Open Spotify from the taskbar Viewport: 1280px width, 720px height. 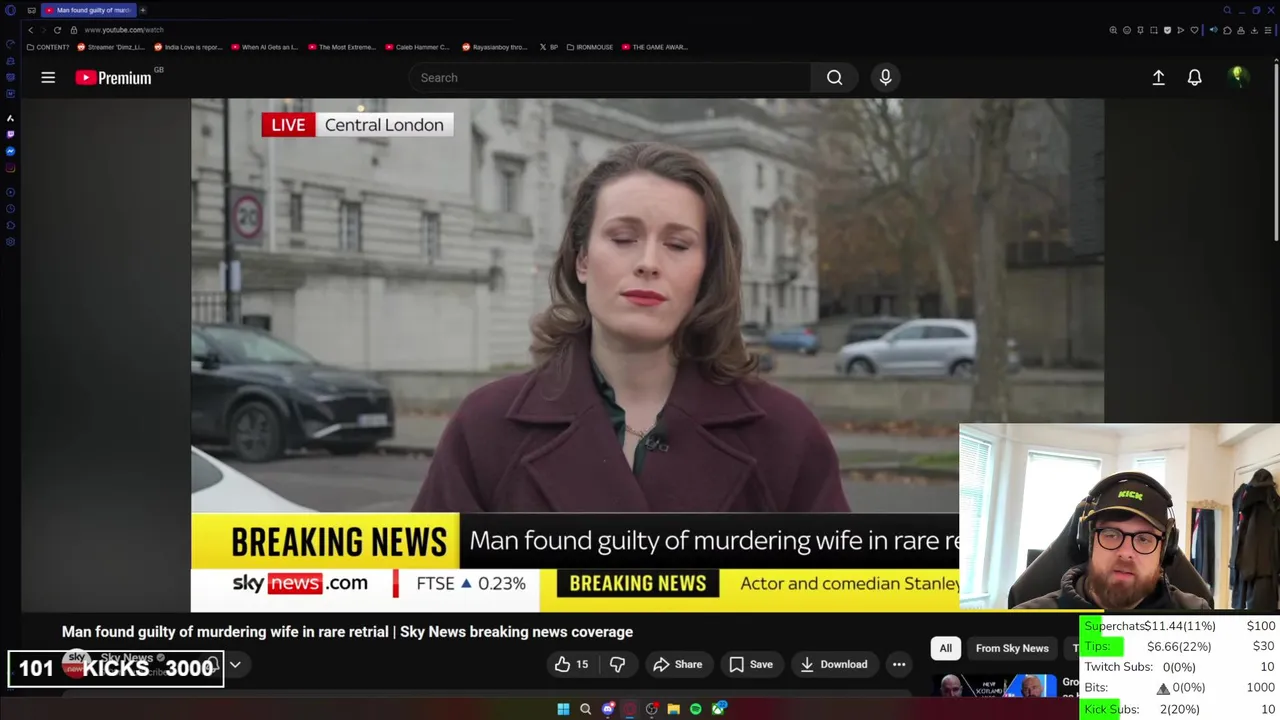pos(695,709)
